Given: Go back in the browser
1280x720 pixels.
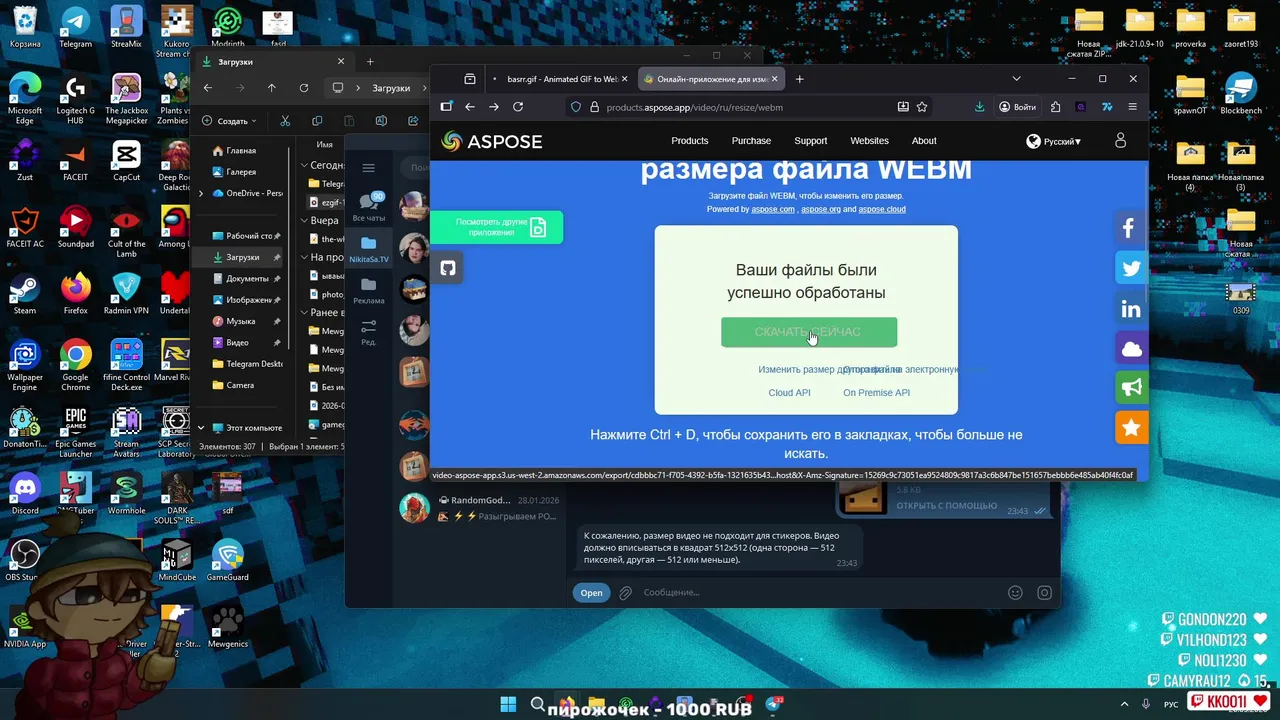Looking at the screenshot, I should click(x=470, y=107).
